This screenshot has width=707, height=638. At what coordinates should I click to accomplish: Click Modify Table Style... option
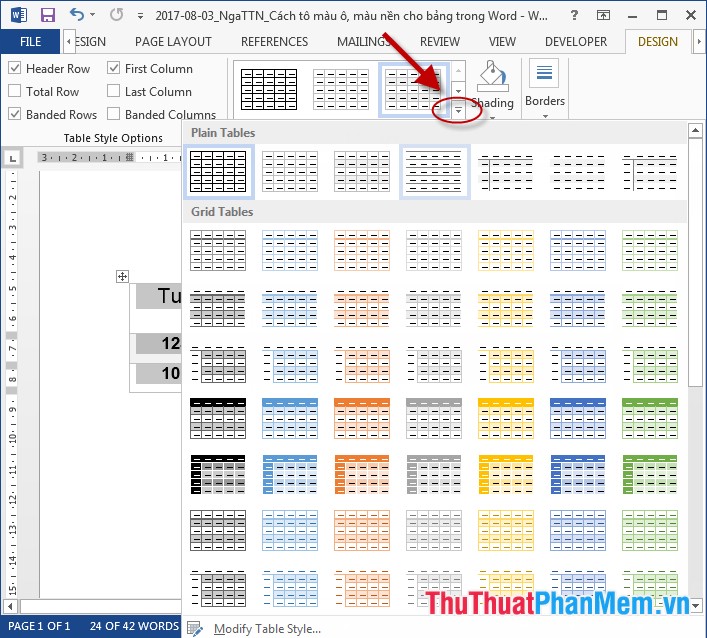(x=267, y=628)
